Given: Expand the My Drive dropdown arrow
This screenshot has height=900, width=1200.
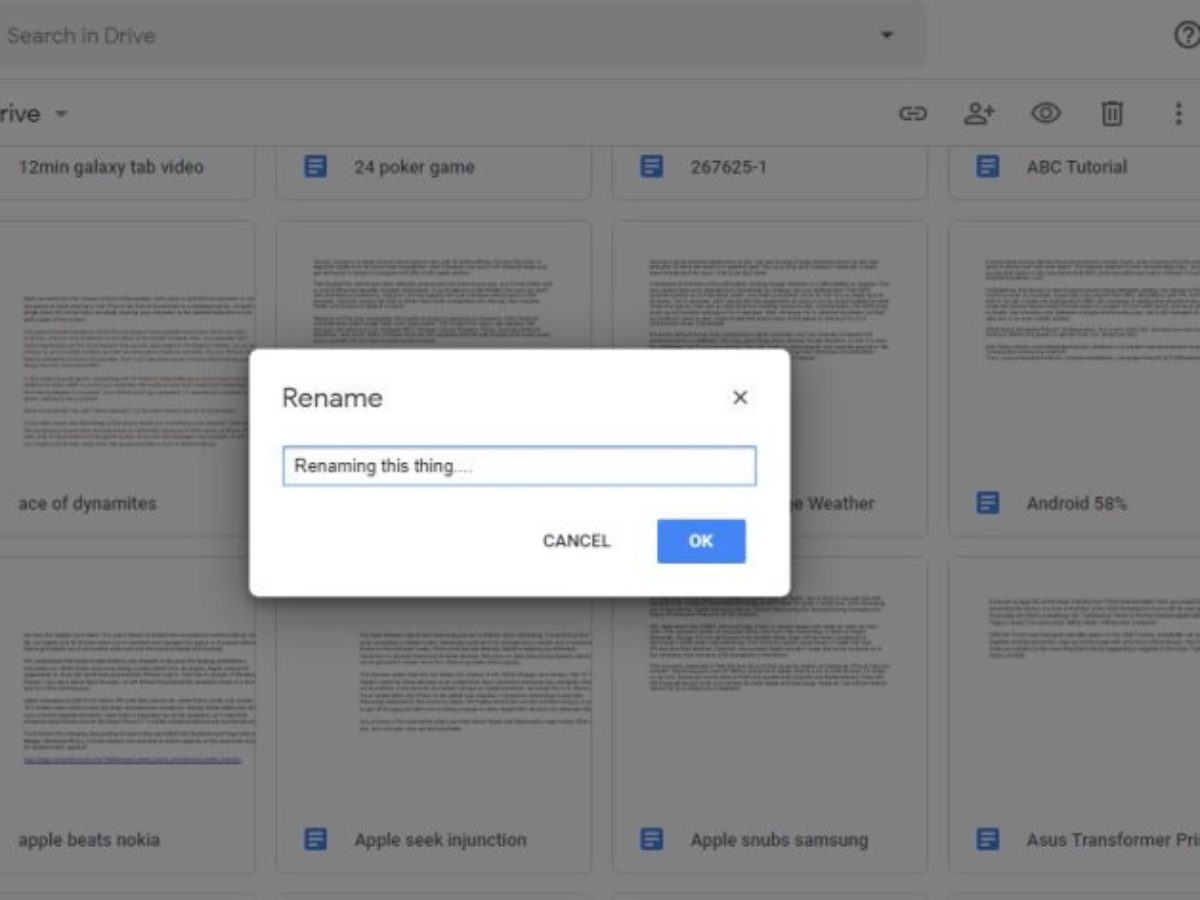Looking at the screenshot, I should [61, 114].
